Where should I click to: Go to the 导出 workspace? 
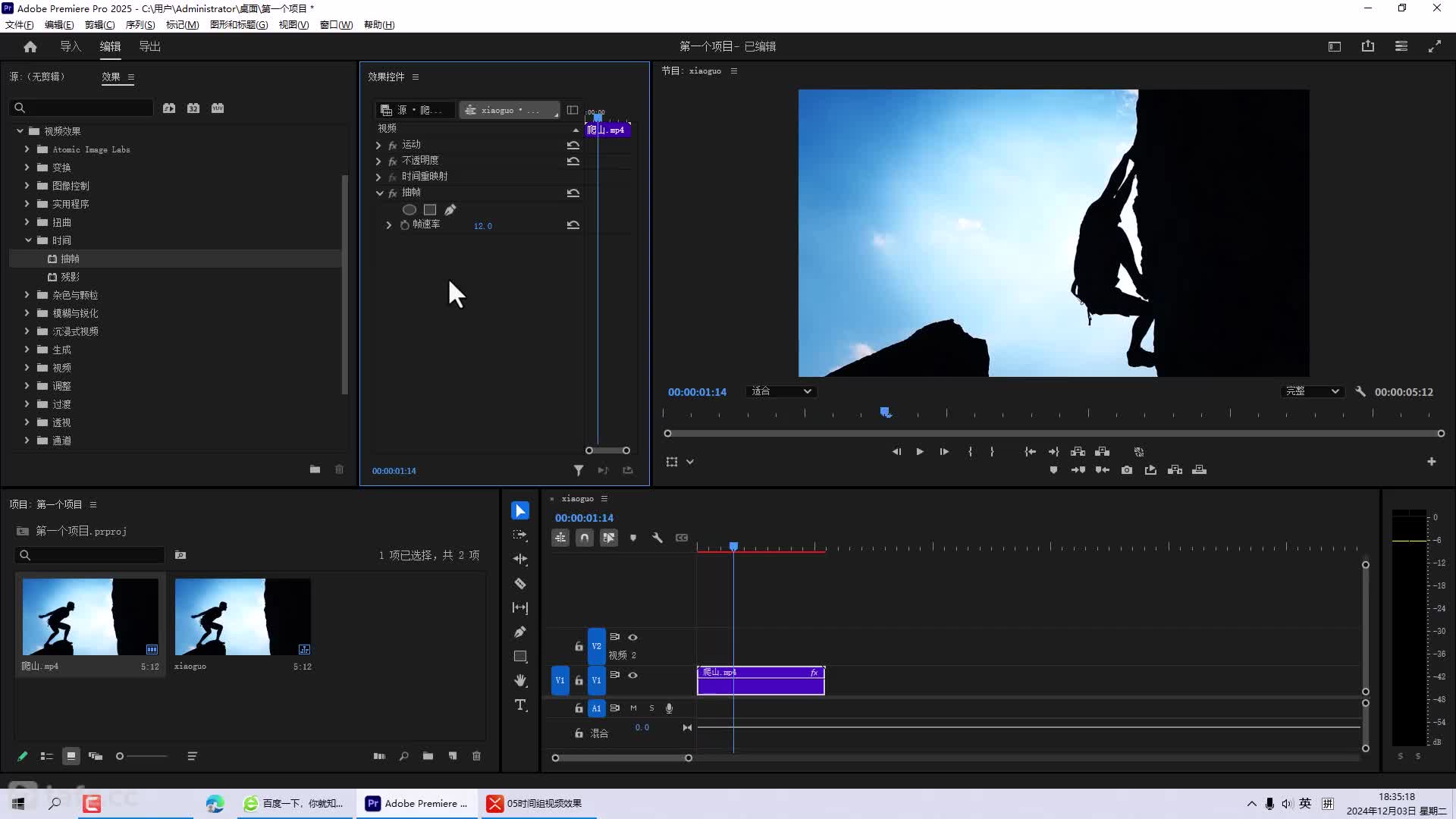pos(149,47)
